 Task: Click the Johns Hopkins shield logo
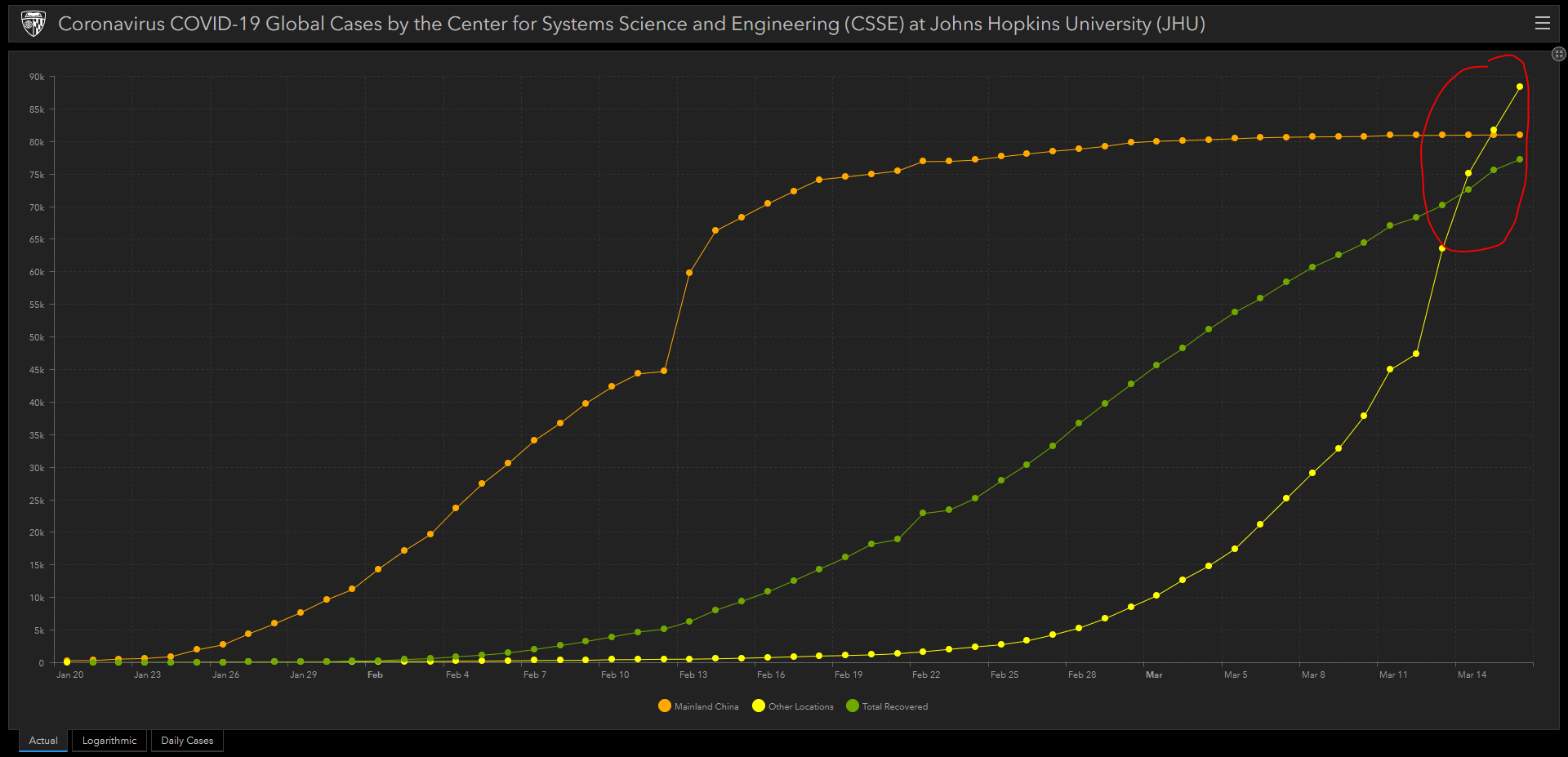[33, 24]
